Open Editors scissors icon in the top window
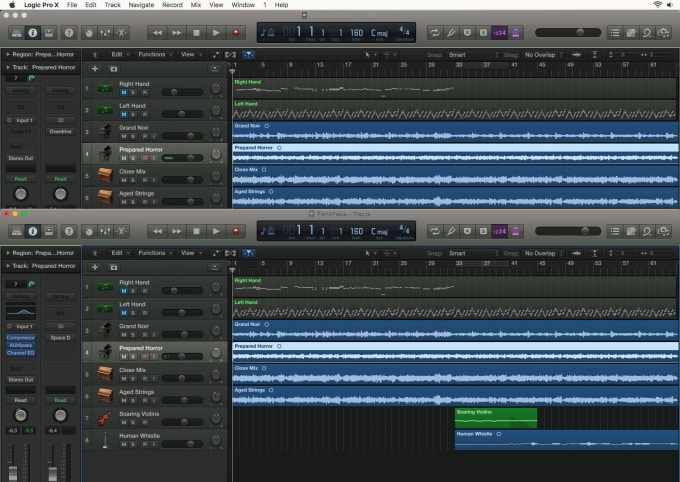 (x=121, y=33)
